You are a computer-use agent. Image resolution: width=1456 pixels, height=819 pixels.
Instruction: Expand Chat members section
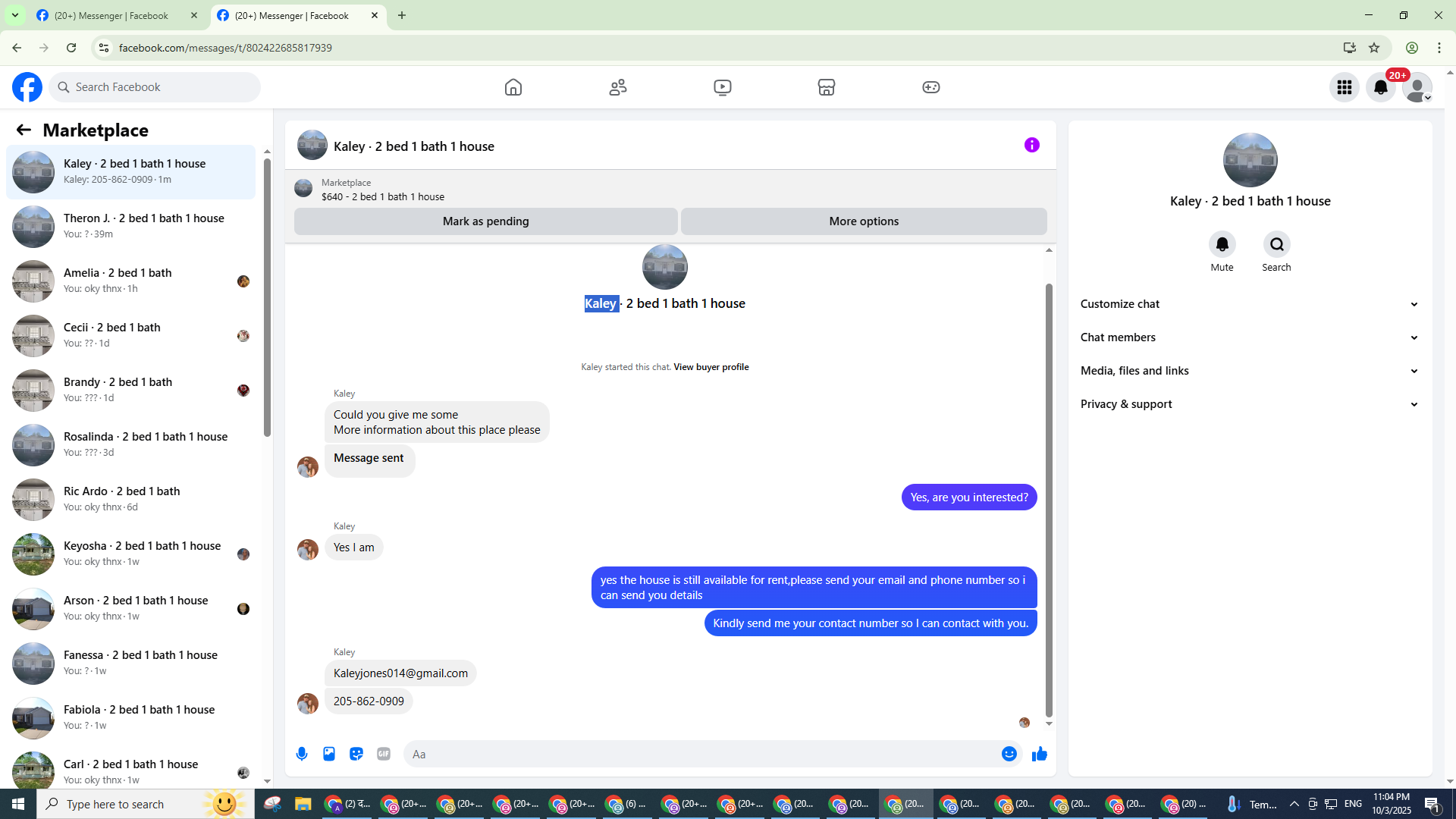pos(1250,337)
